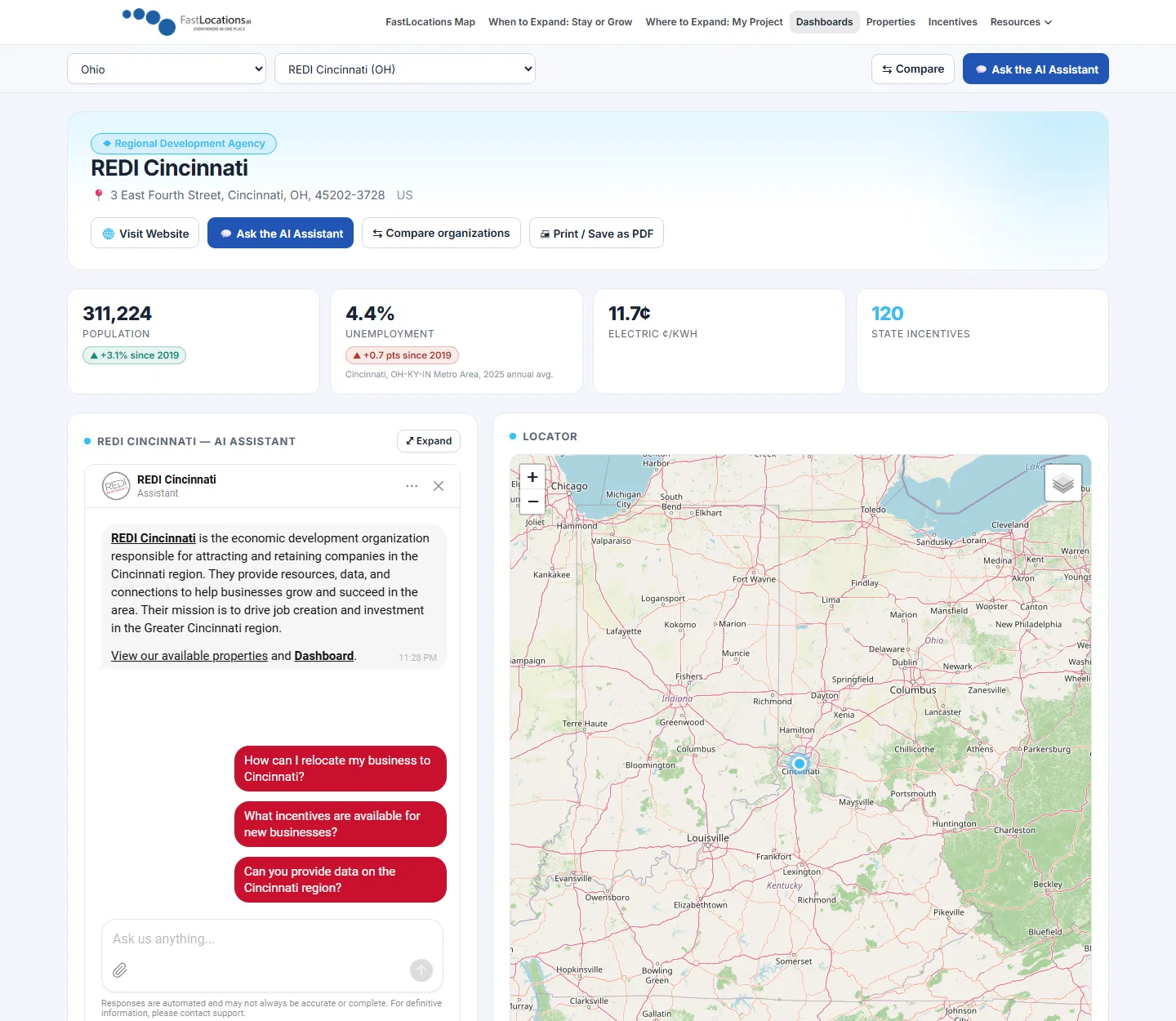Click the Regional Development Agency badge
The width and height of the screenshot is (1176, 1021).
pyautogui.click(x=184, y=144)
